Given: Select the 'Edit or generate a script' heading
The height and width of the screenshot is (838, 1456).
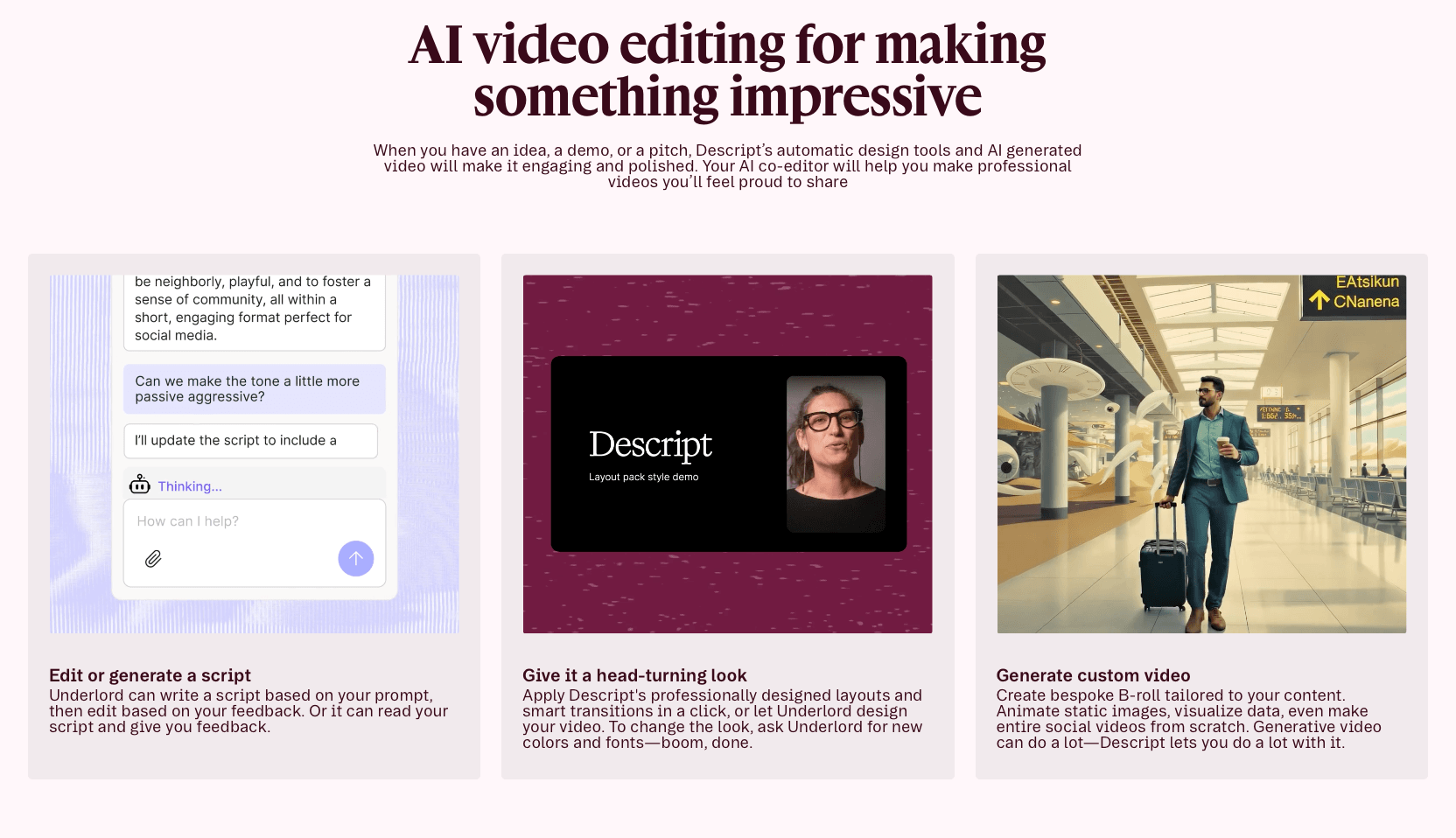Looking at the screenshot, I should pos(150,675).
